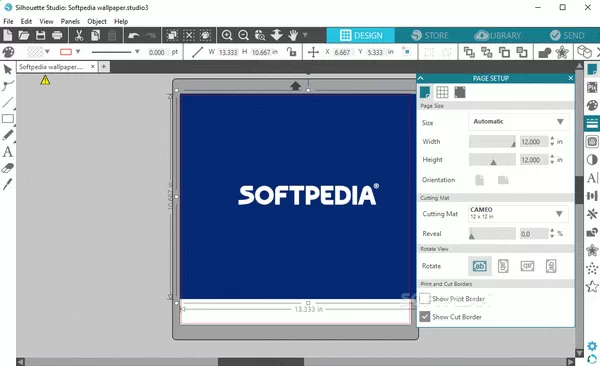Pick the Rectangle drawing tool
The height and width of the screenshot is (366, 600).
(x=8, y=119)
